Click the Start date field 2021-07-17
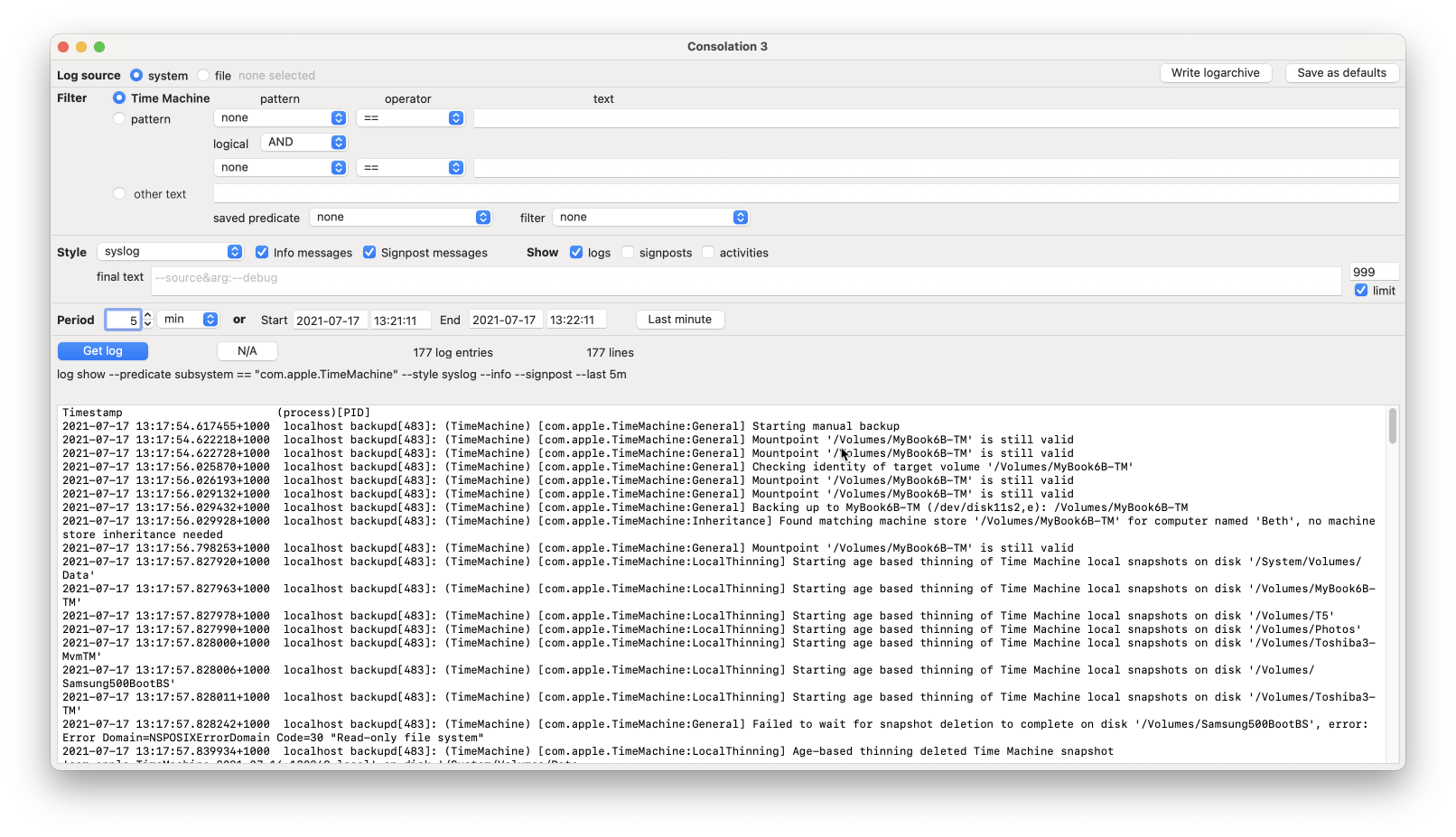1456x837 pixels. pos(330,320)
